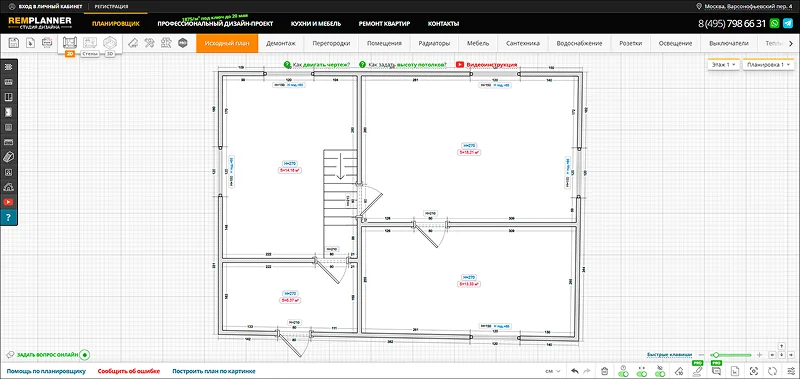Switch to the 3D view
This screenshot has height=379, width=800.
(x=110, y=43)
